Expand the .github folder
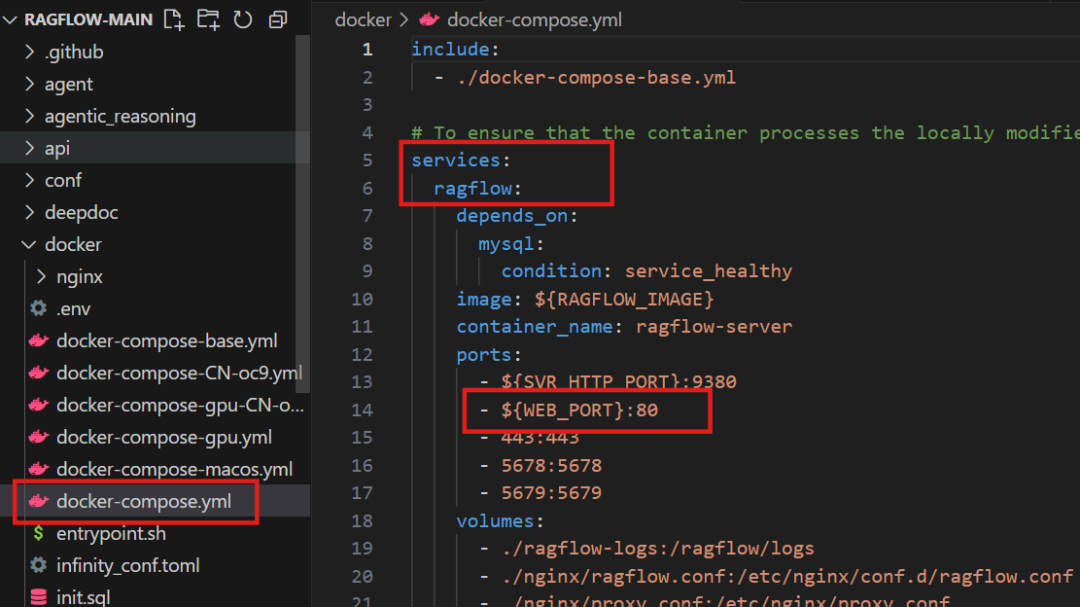 click(30, 52)
